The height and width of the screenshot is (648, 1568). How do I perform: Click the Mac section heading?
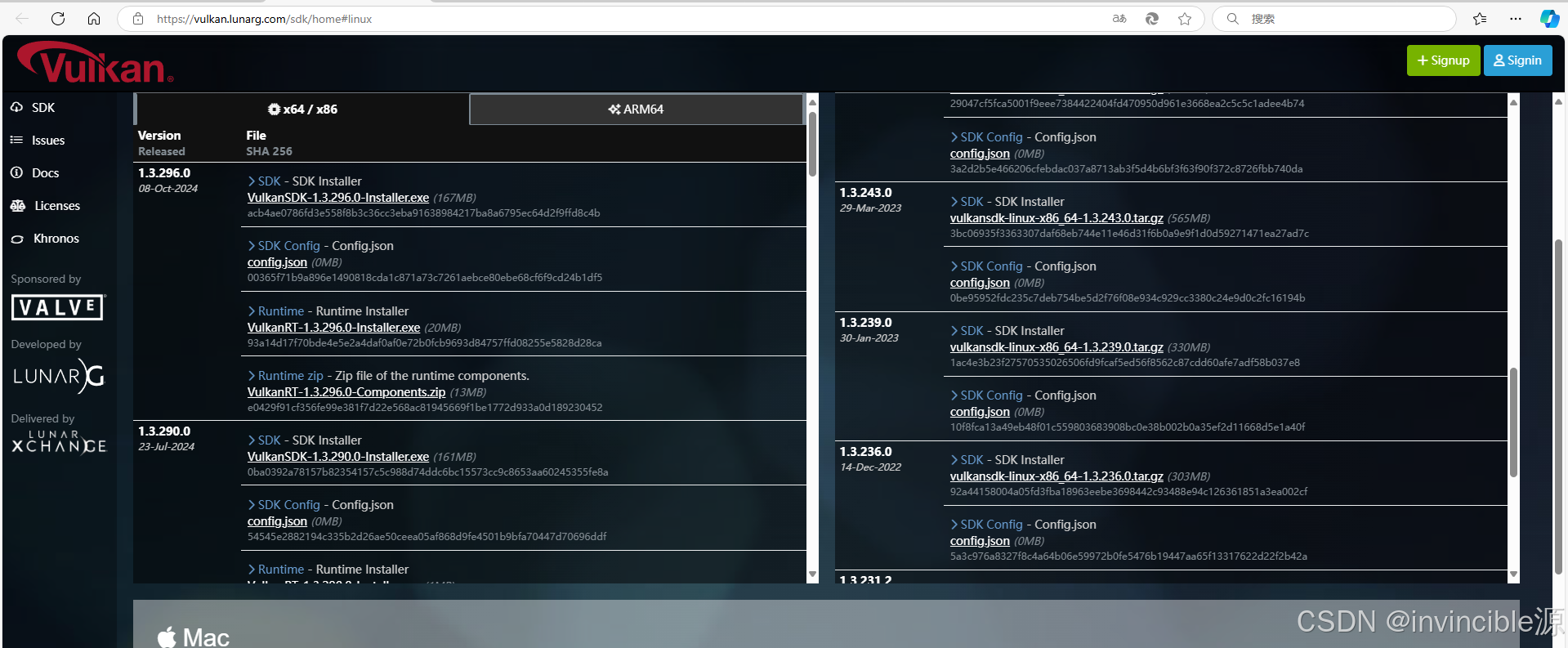tap(193, 637)
